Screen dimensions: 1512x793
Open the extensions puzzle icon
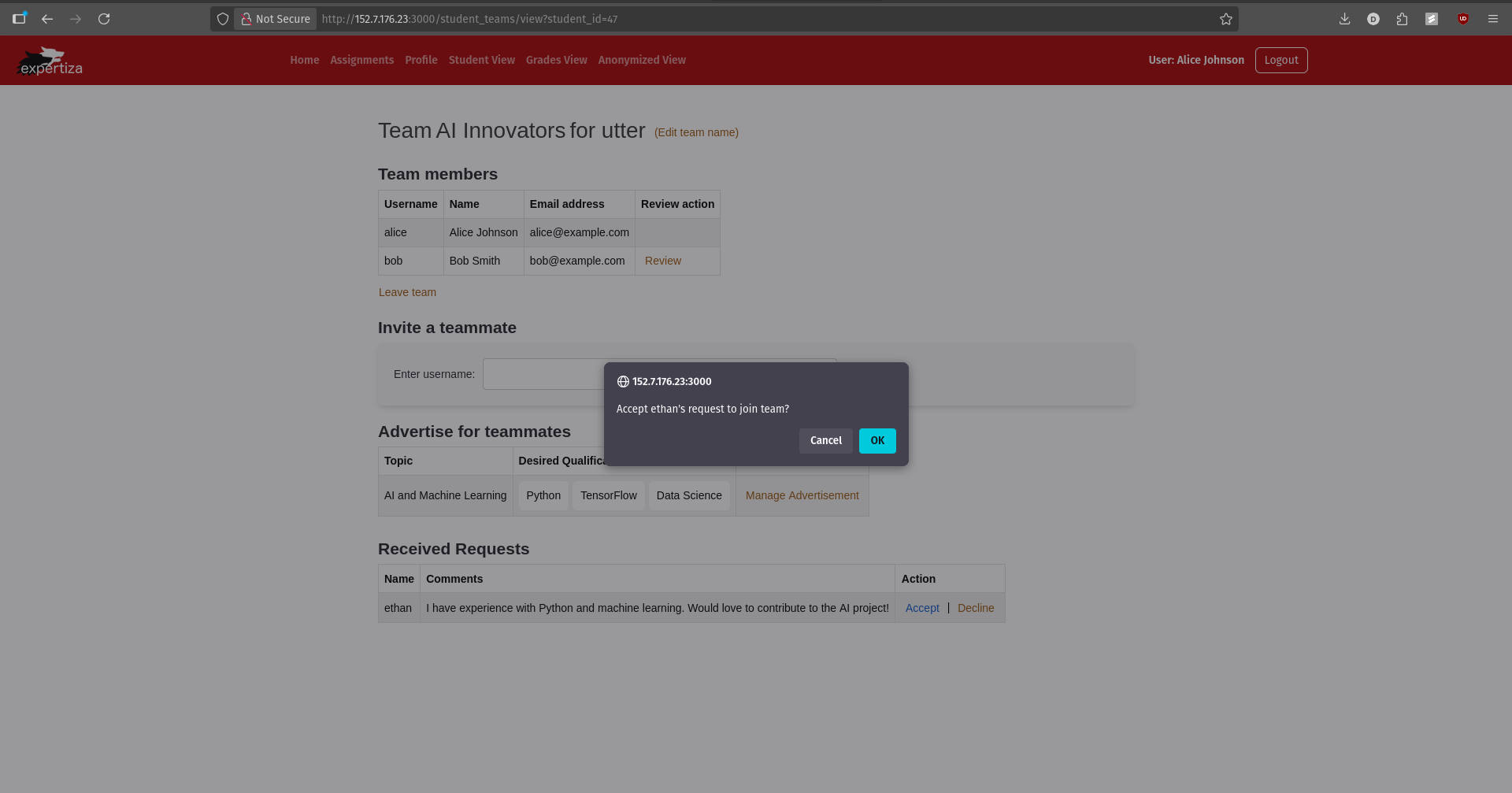coord(1402,19)
